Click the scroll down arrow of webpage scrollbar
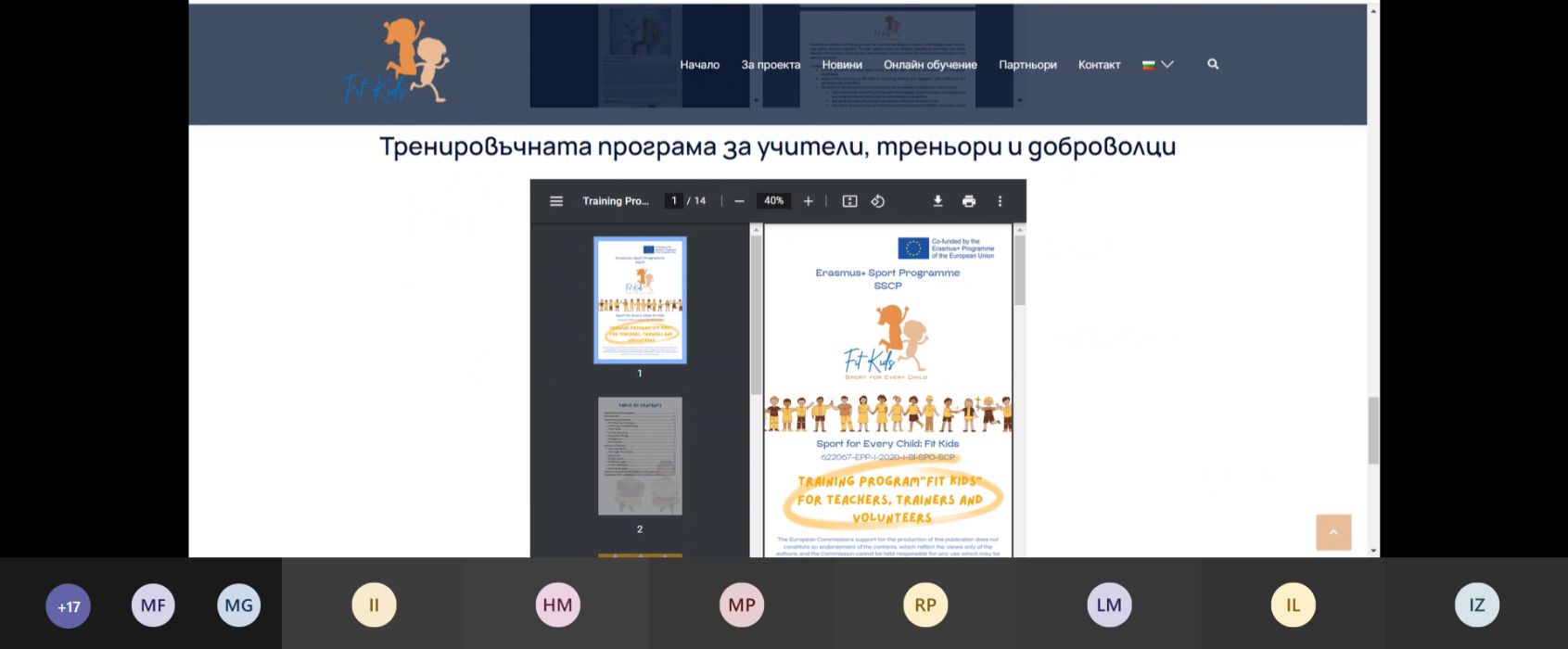 coord(1373,551)
